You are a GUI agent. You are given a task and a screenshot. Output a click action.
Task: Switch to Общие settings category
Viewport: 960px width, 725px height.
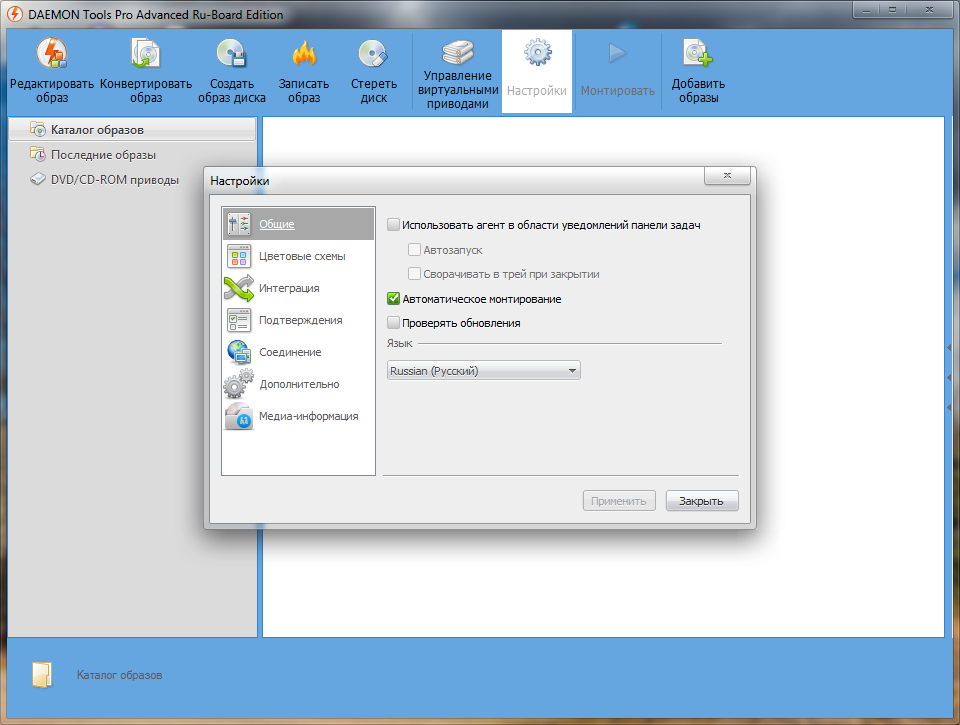tap(277, 224)
